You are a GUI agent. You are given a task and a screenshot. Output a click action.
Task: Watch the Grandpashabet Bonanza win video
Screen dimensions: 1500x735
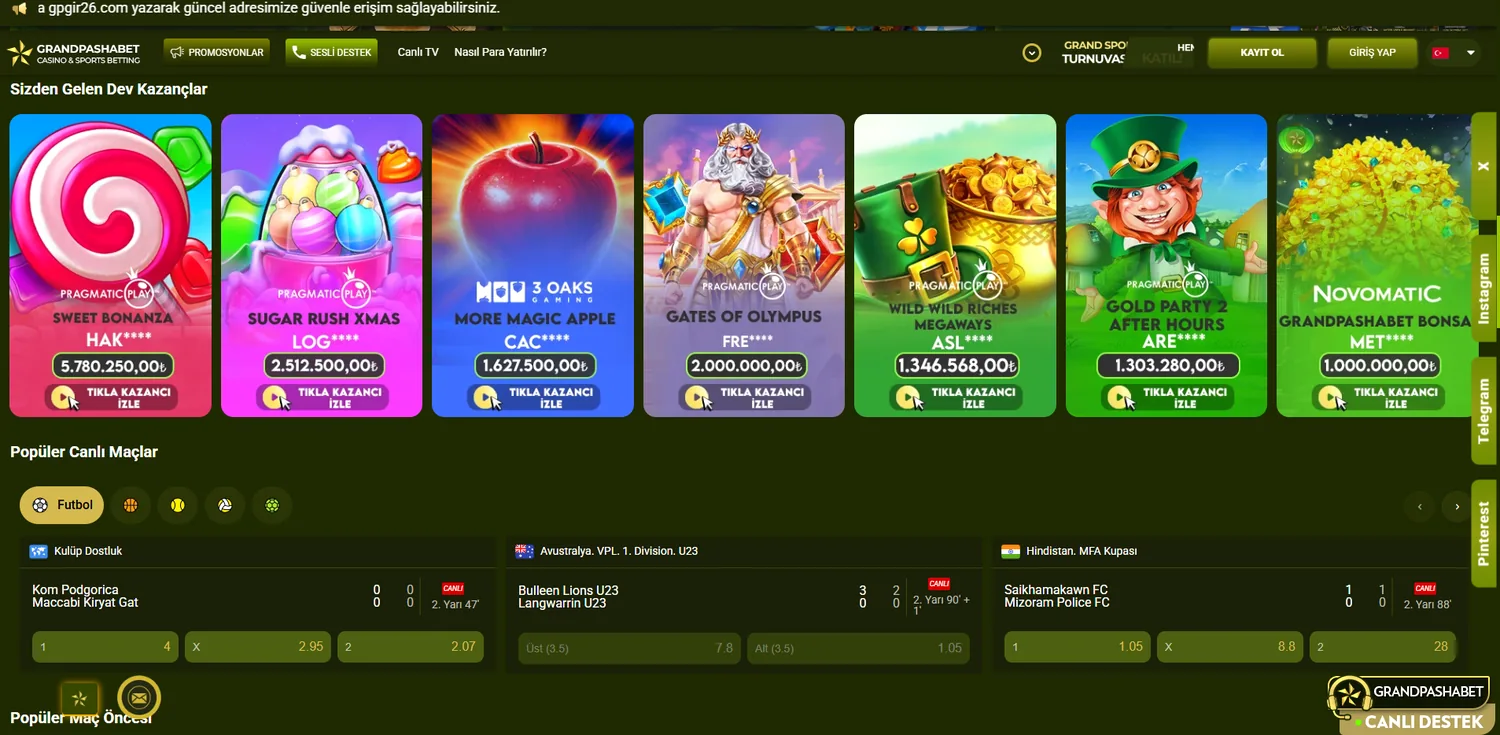1378,397
